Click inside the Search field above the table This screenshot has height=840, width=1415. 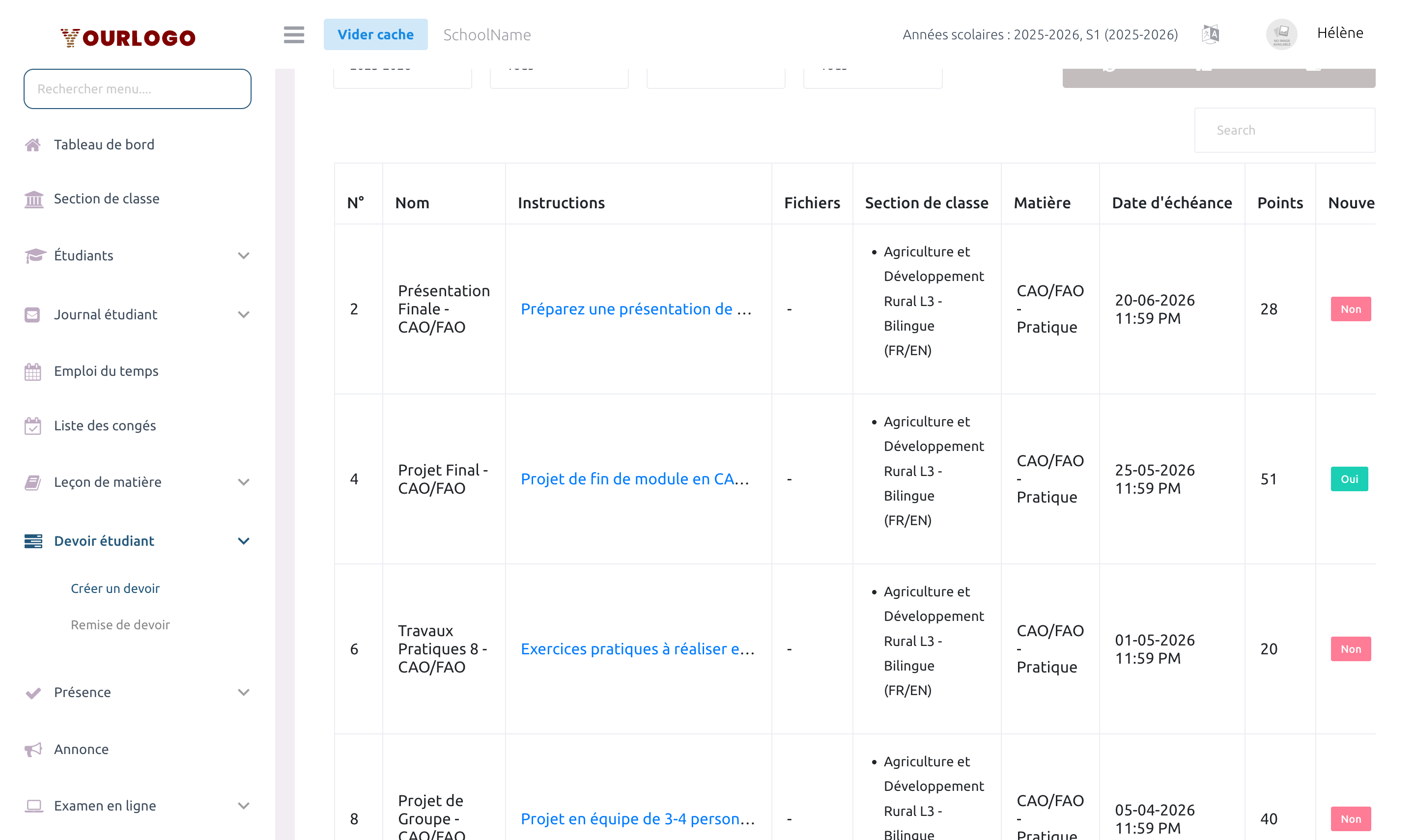[x=1284, y=130]
